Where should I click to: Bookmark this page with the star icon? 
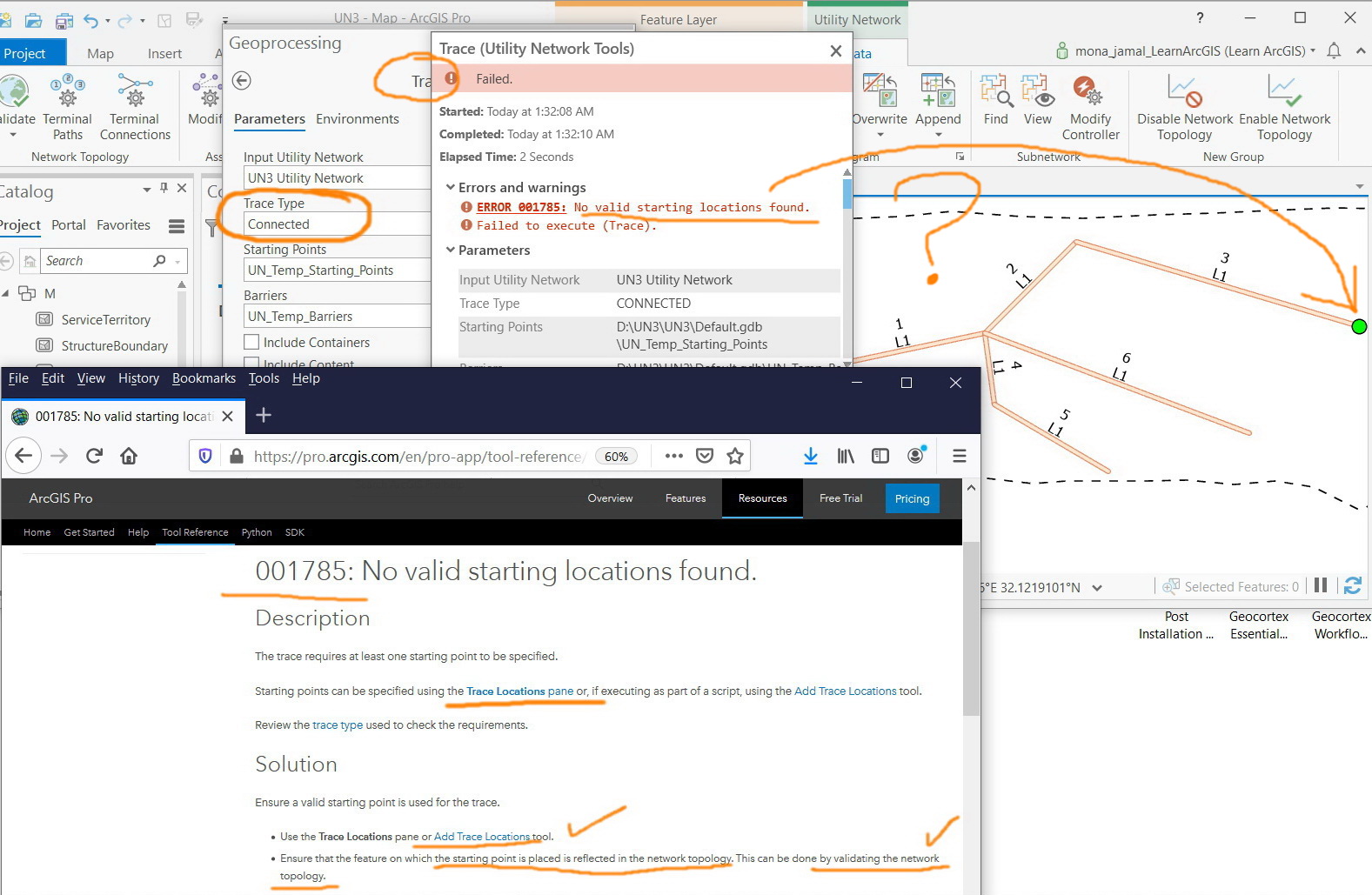(x=735, y=456)
